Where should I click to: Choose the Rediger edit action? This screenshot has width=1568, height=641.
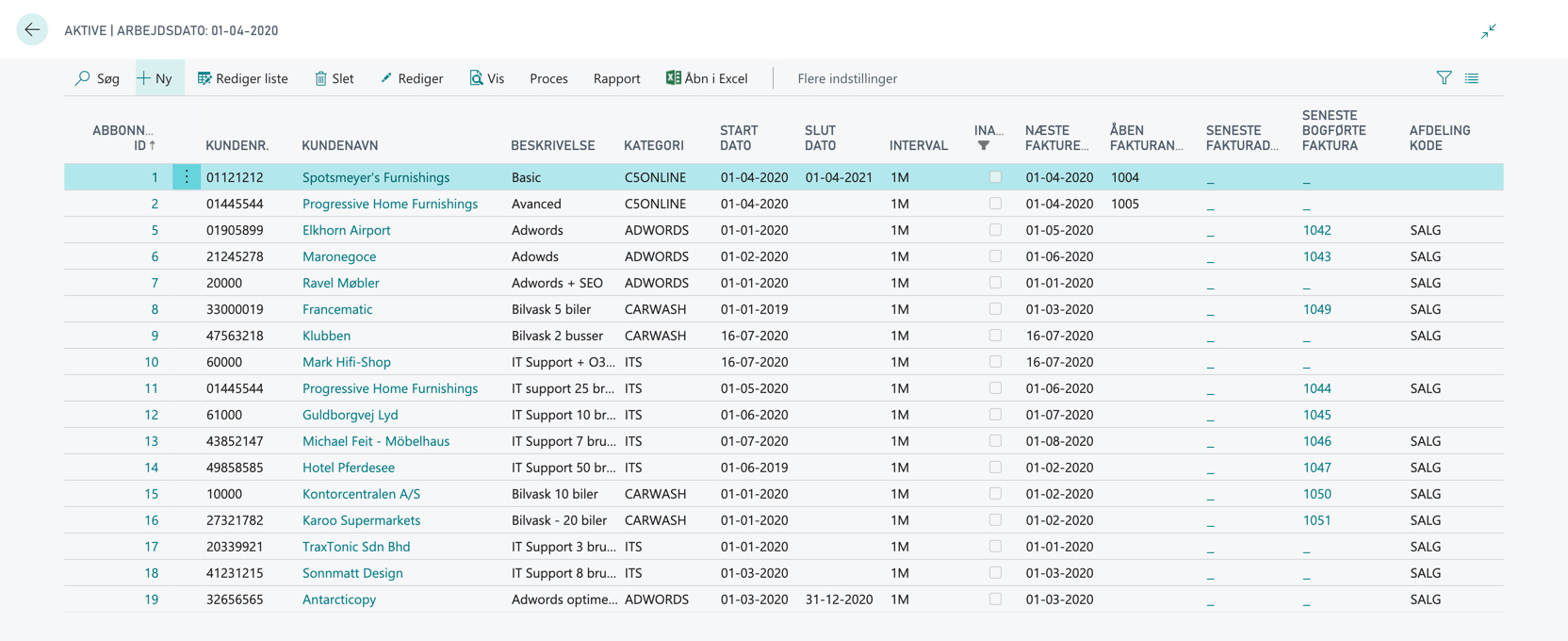pyautogui.click(x=411, y=78)
